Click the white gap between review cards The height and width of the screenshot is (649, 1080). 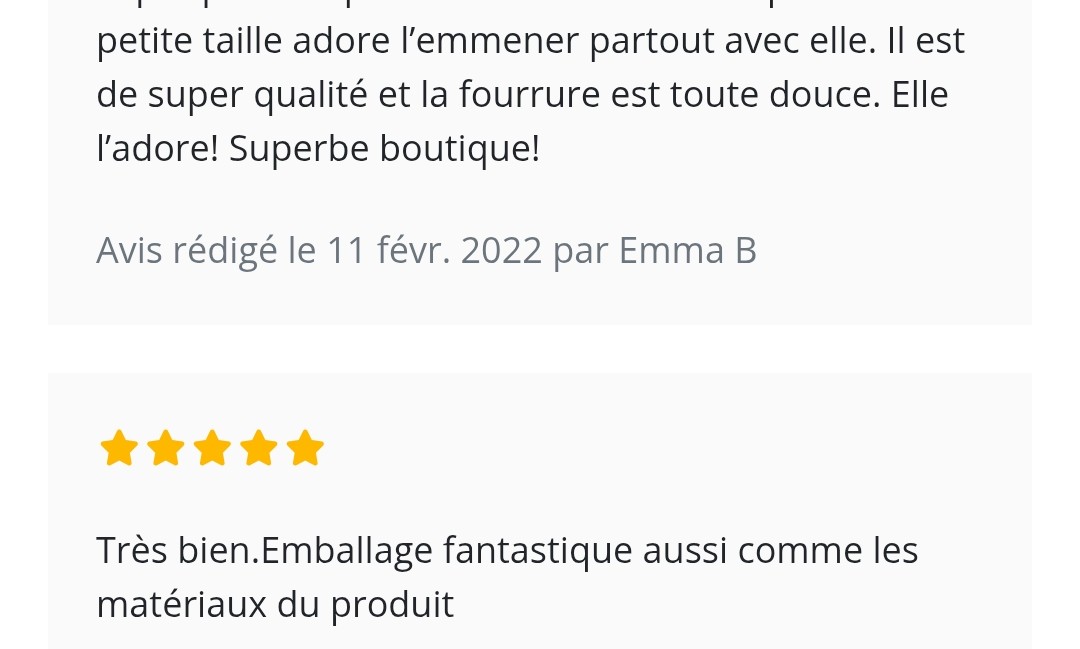click(540, 349)
